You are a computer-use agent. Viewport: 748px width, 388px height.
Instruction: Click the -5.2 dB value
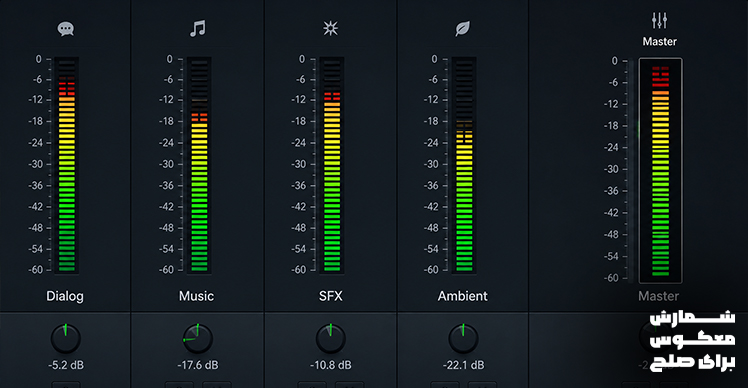pos(66,366)
